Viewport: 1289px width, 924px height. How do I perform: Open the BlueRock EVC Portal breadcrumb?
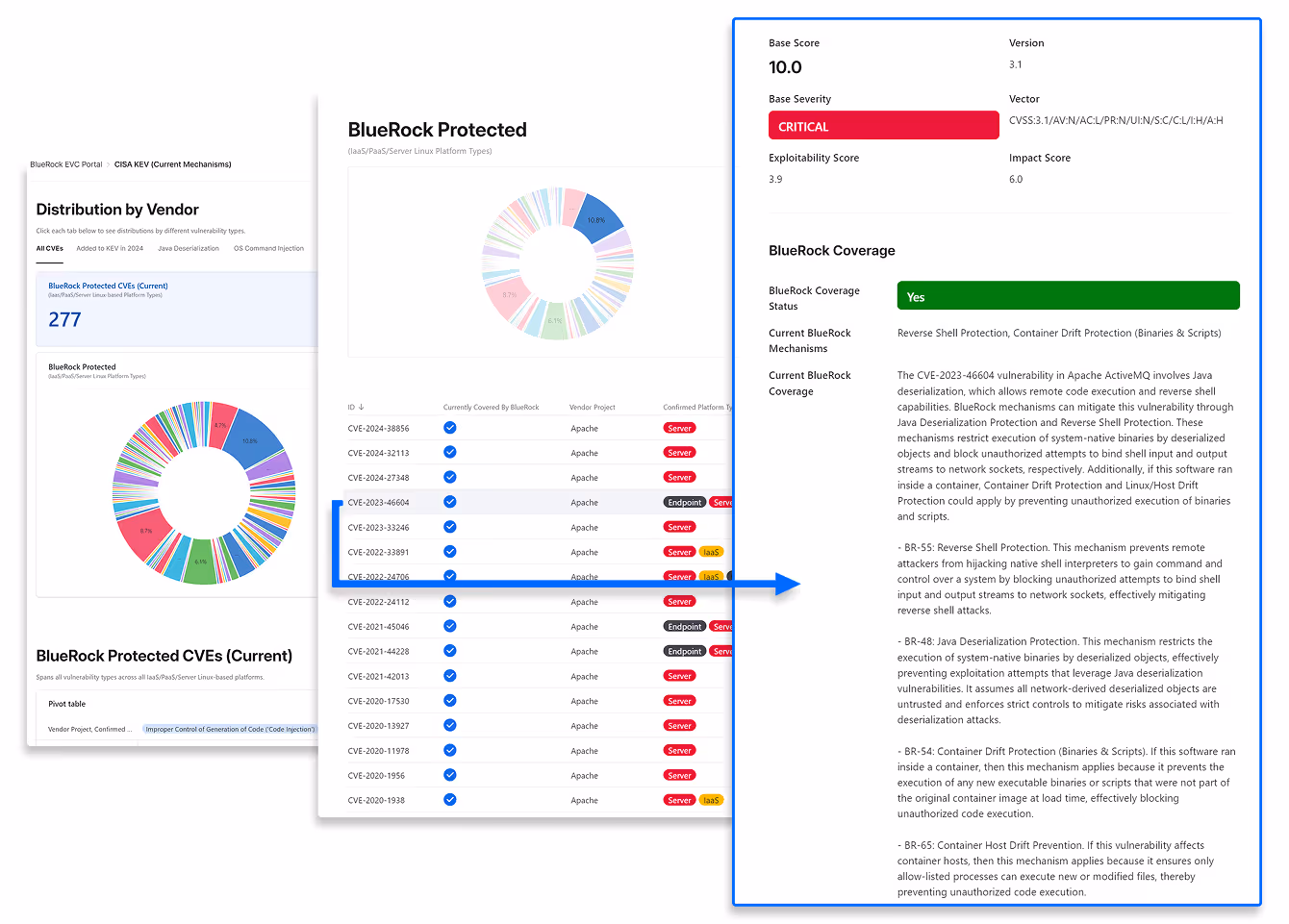click(65, 164)
